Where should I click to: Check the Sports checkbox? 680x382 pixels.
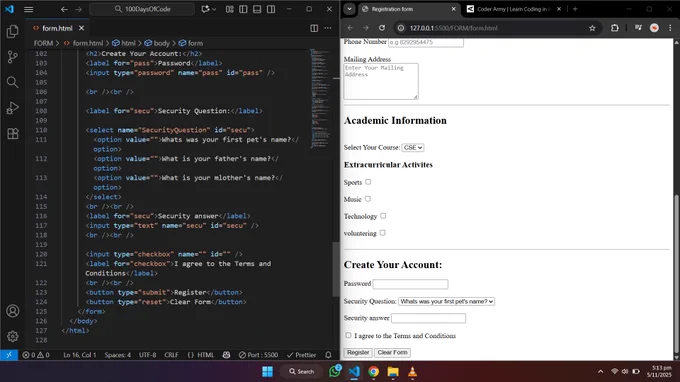click(x=368, y=182)
